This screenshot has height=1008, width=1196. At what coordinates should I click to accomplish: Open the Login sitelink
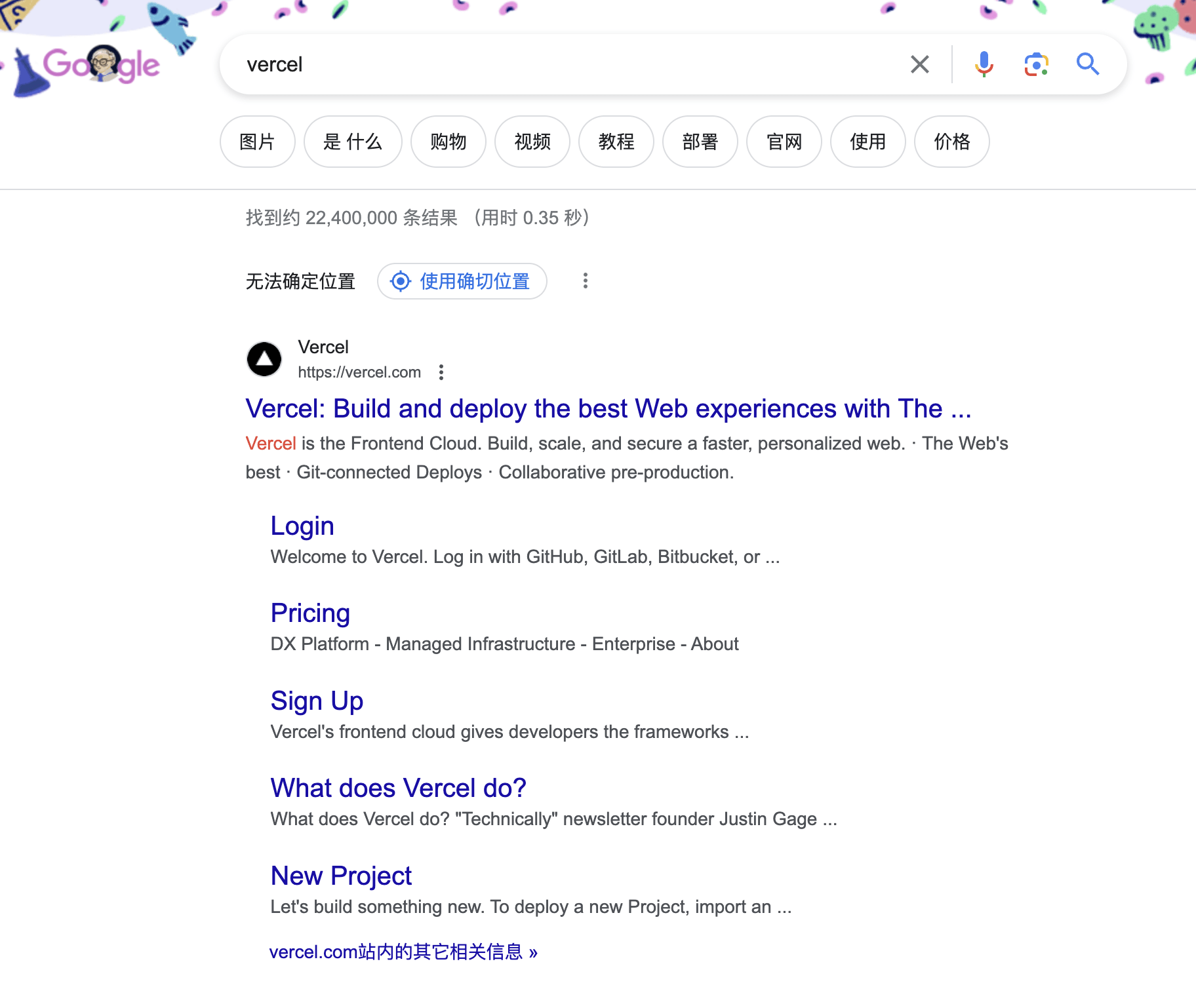(302, 526)
